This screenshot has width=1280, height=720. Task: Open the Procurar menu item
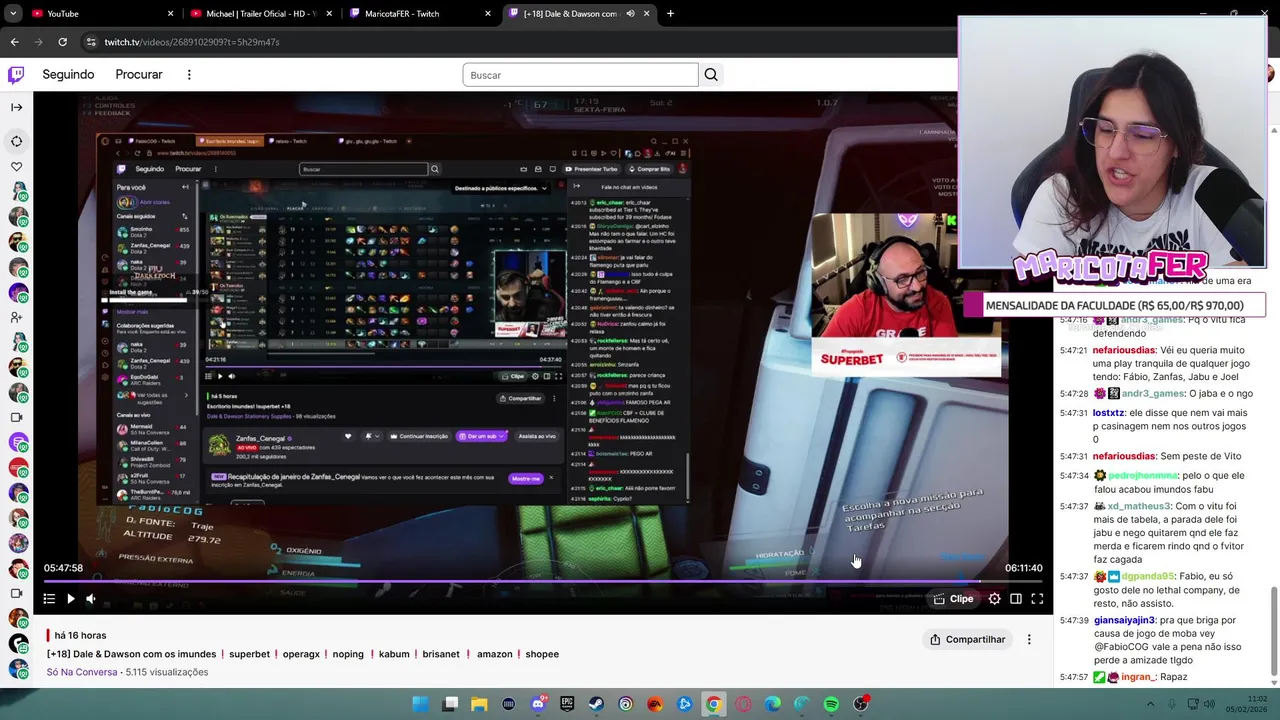139,75
